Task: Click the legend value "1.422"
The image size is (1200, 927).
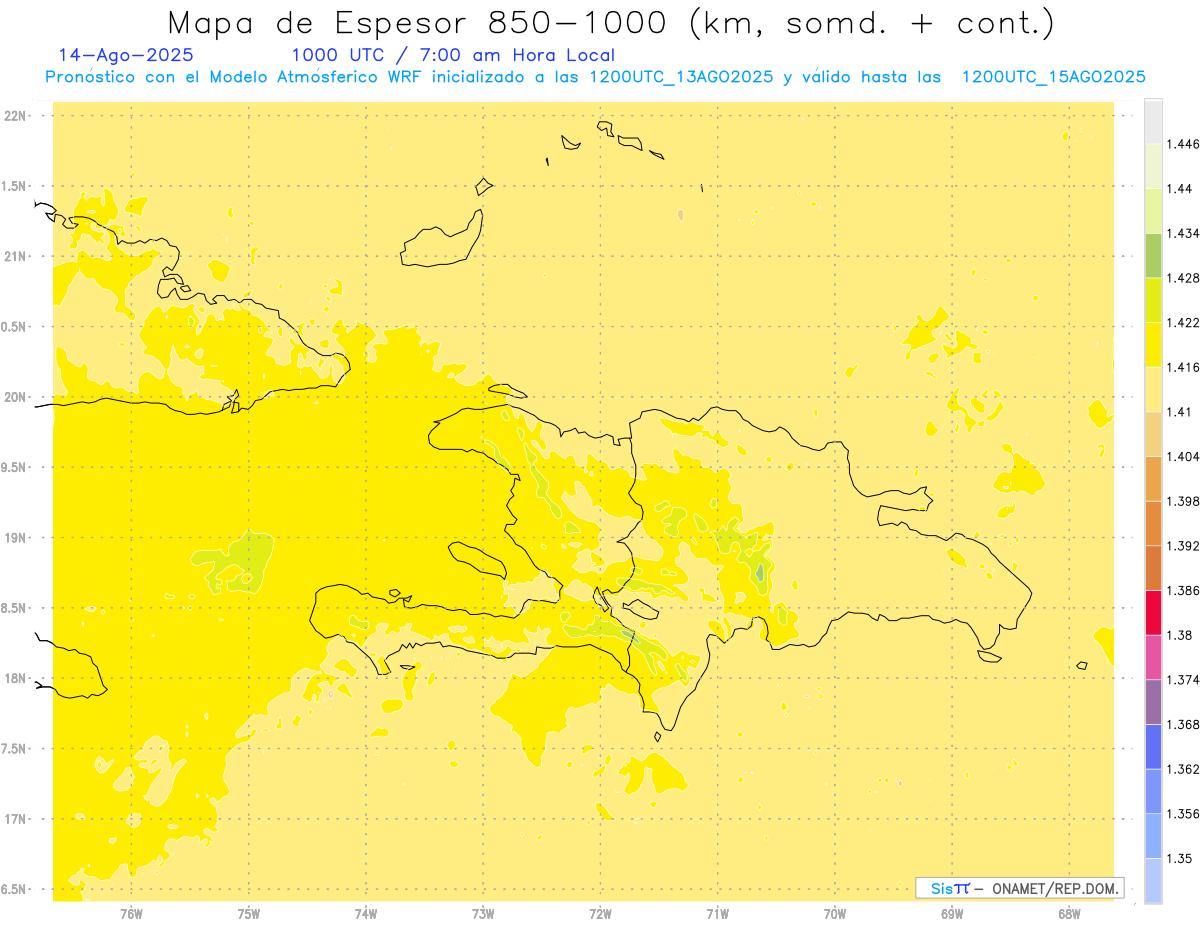Action: 1183,322
